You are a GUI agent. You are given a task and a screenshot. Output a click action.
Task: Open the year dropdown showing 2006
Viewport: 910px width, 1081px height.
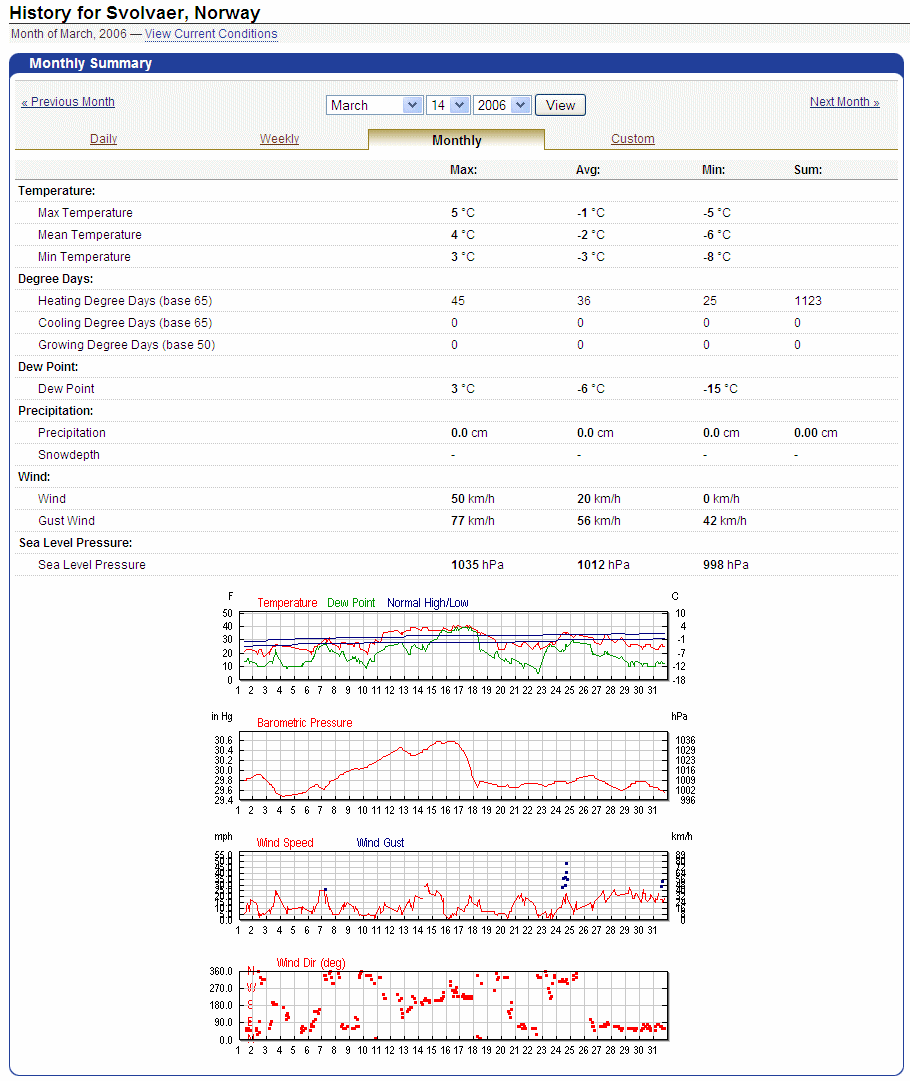pyautogui.click(x=503, y=105)
